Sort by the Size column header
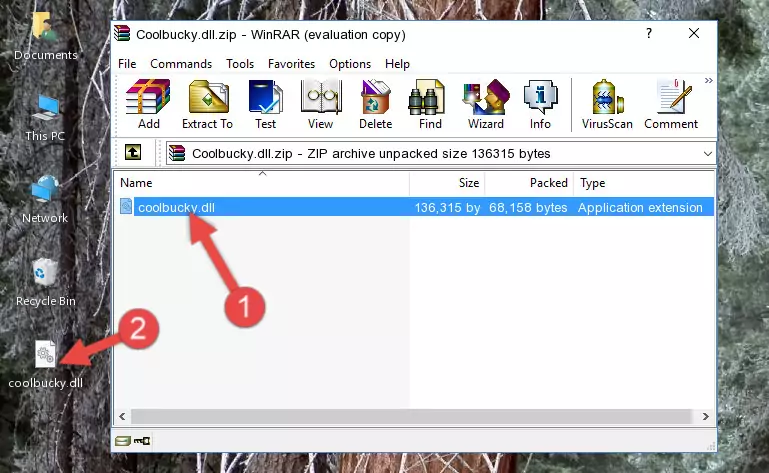769x473 pixels. click(x=447, y=183)
